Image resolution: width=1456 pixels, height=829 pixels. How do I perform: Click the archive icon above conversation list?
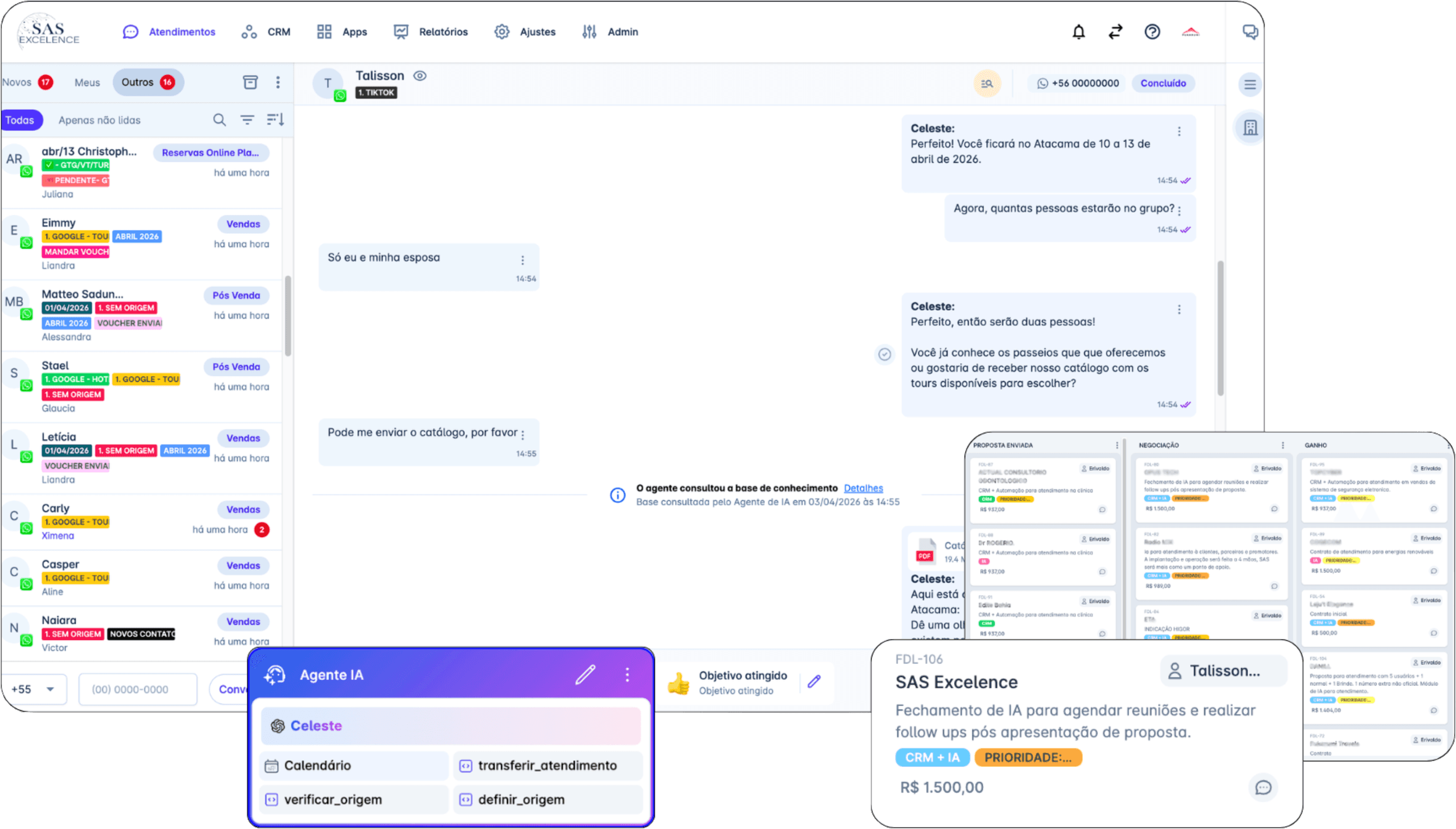[250, 82]
